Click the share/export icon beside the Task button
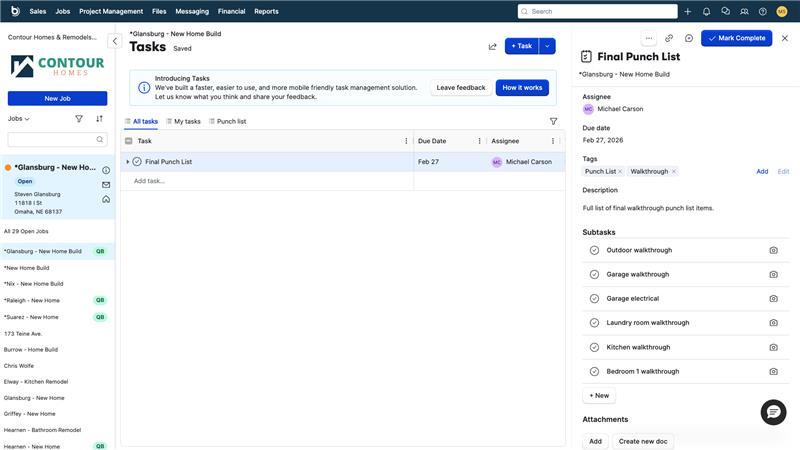The width and height of the screenshot is (800, 450). (492, 46)
